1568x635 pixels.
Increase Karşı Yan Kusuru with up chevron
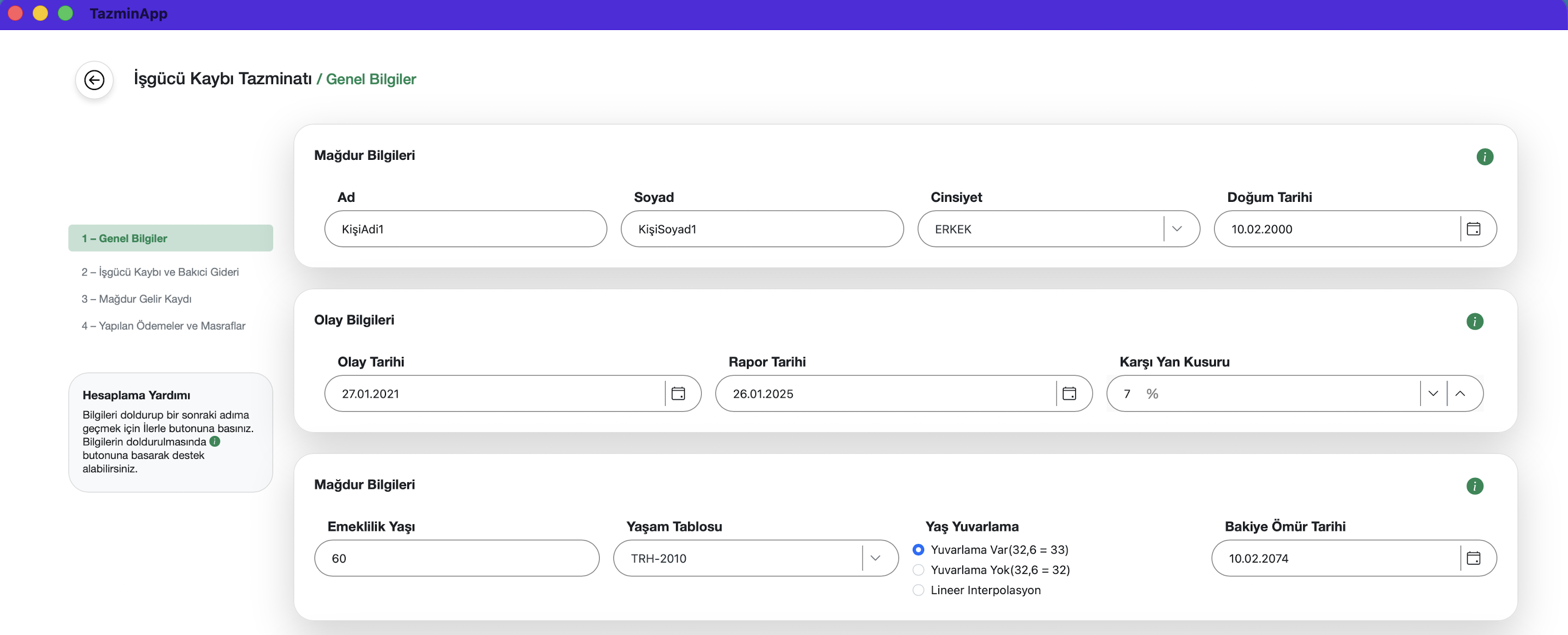(1460, 394)
